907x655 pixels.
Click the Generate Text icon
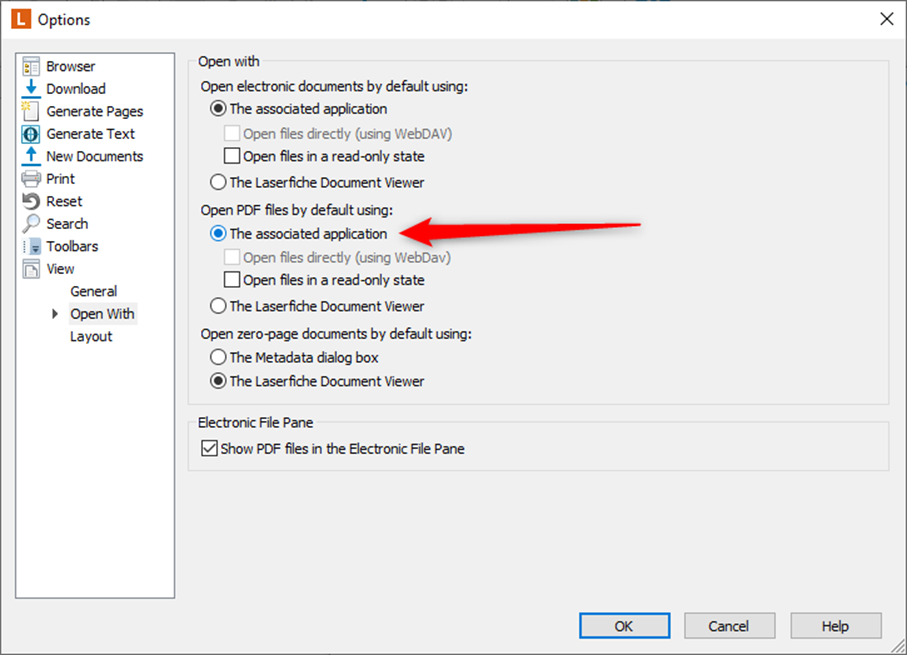[x=31, y=134]
